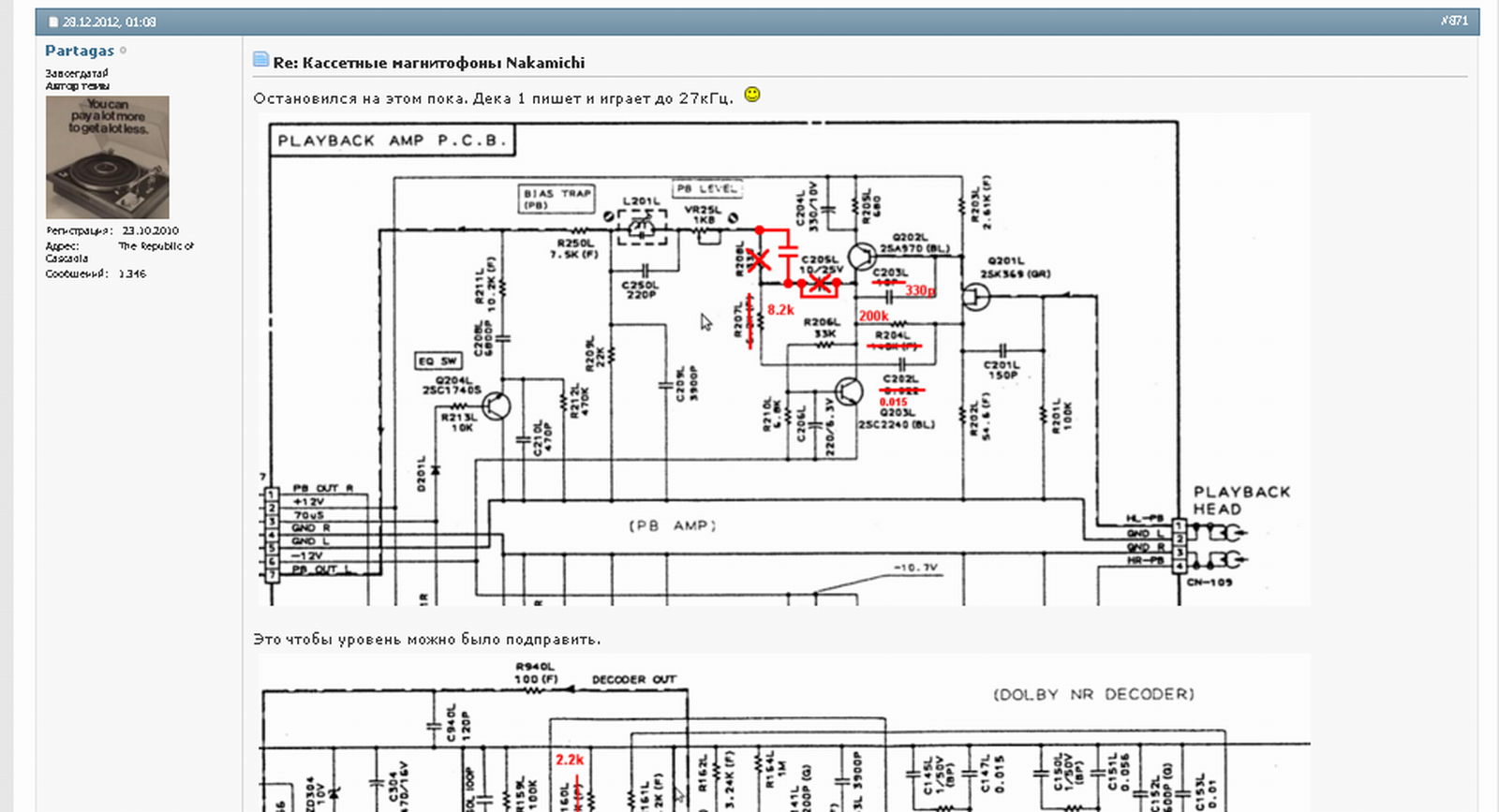Image resolution: width=1499 pixels, height=812 pixels.
Task: Click the post title about Nakamichi cassette decks
Action: (429, 63)
